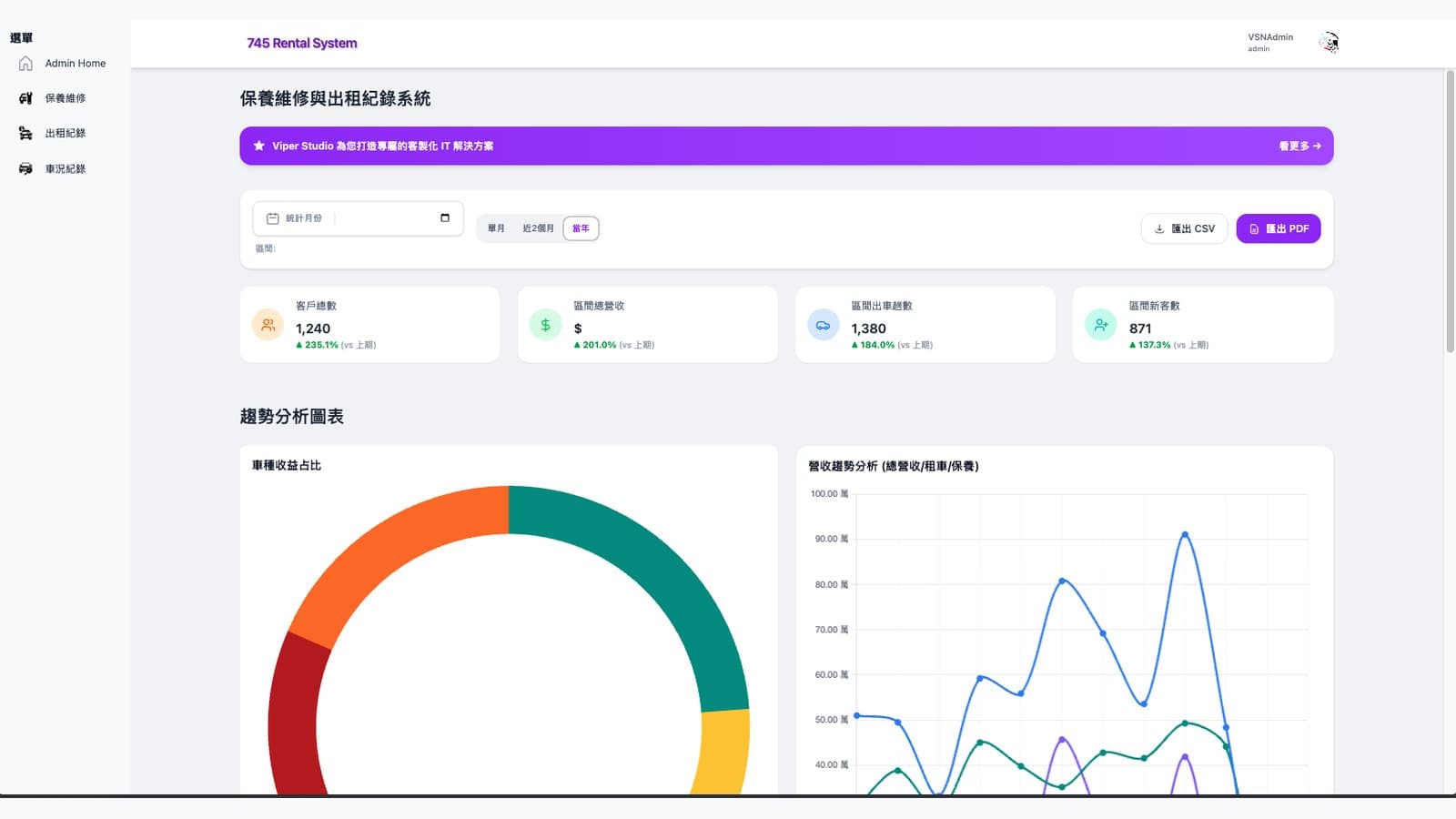Open the VSNAdmin user avatar

point(1330,43)
